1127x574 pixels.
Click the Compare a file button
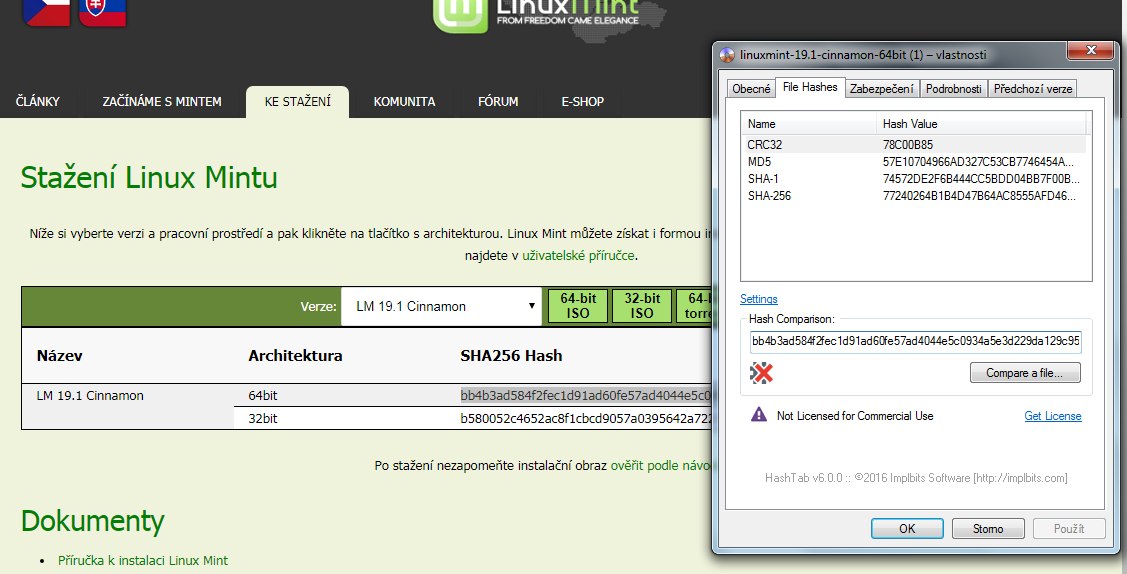click(x=1025, y=373)
